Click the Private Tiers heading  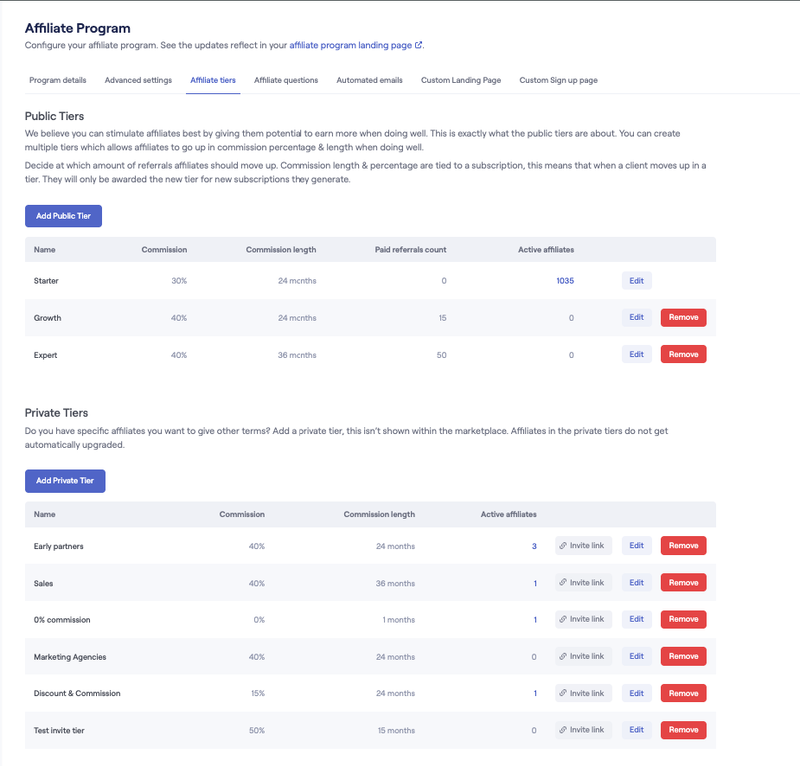[x=56, y=413]
